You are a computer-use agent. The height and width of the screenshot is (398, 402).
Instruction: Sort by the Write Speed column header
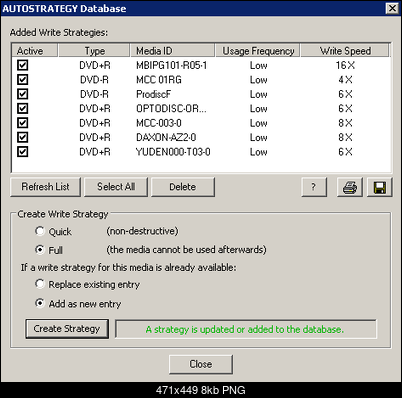345,51
